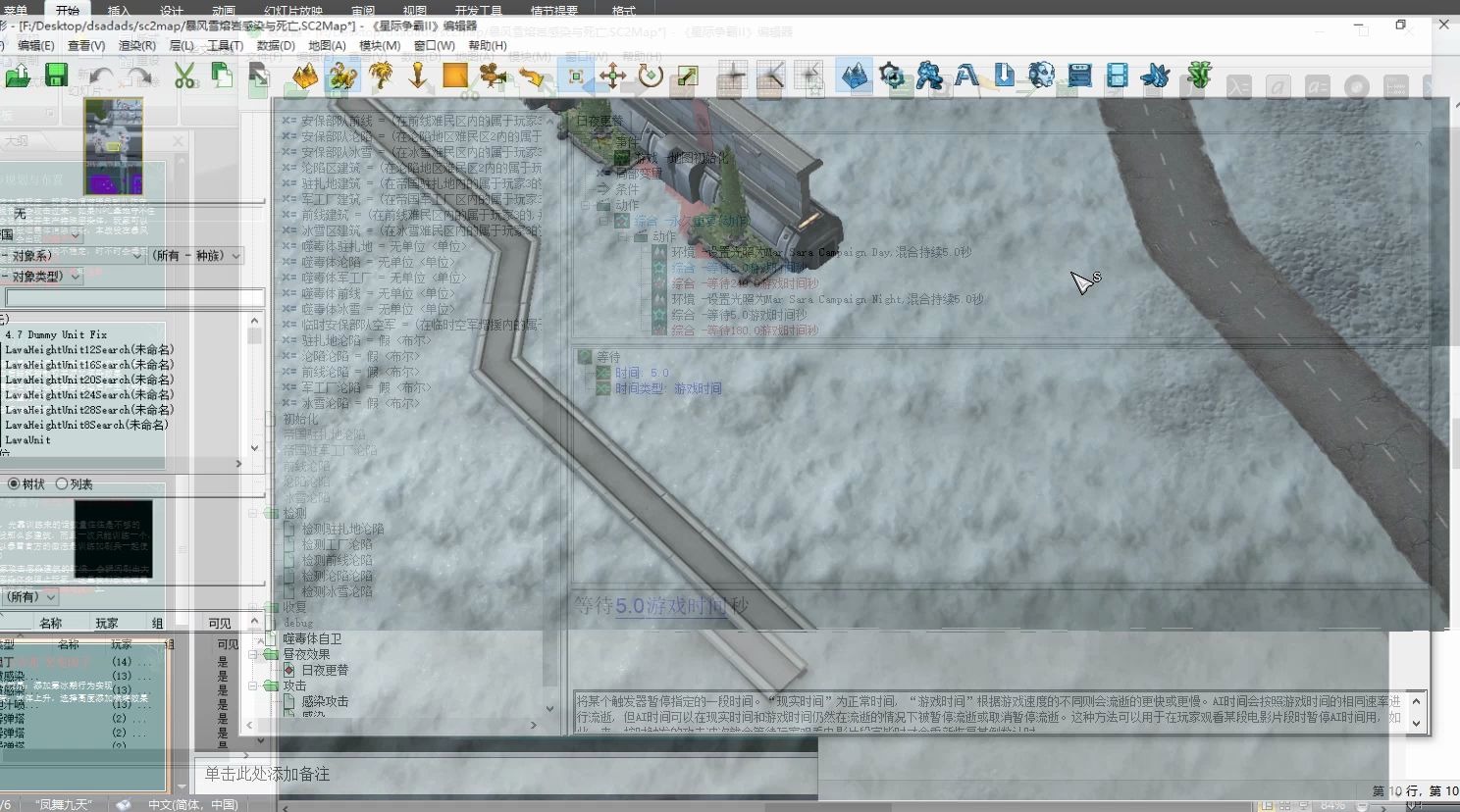This screenshot has width=1460, height=812.
Task: Open the 查看(V) menu
Action: (x=86, y=45)
